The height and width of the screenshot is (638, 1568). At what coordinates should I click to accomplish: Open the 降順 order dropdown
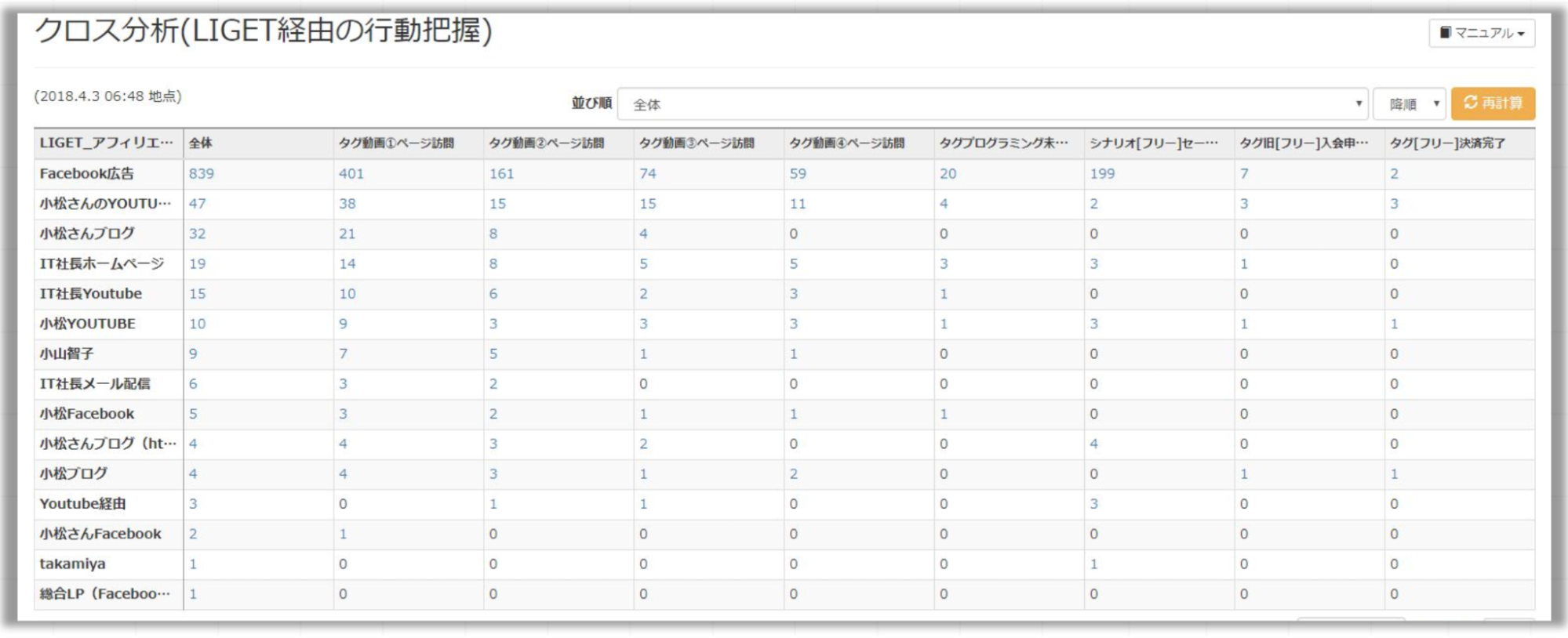click(x=1409, y=104)
